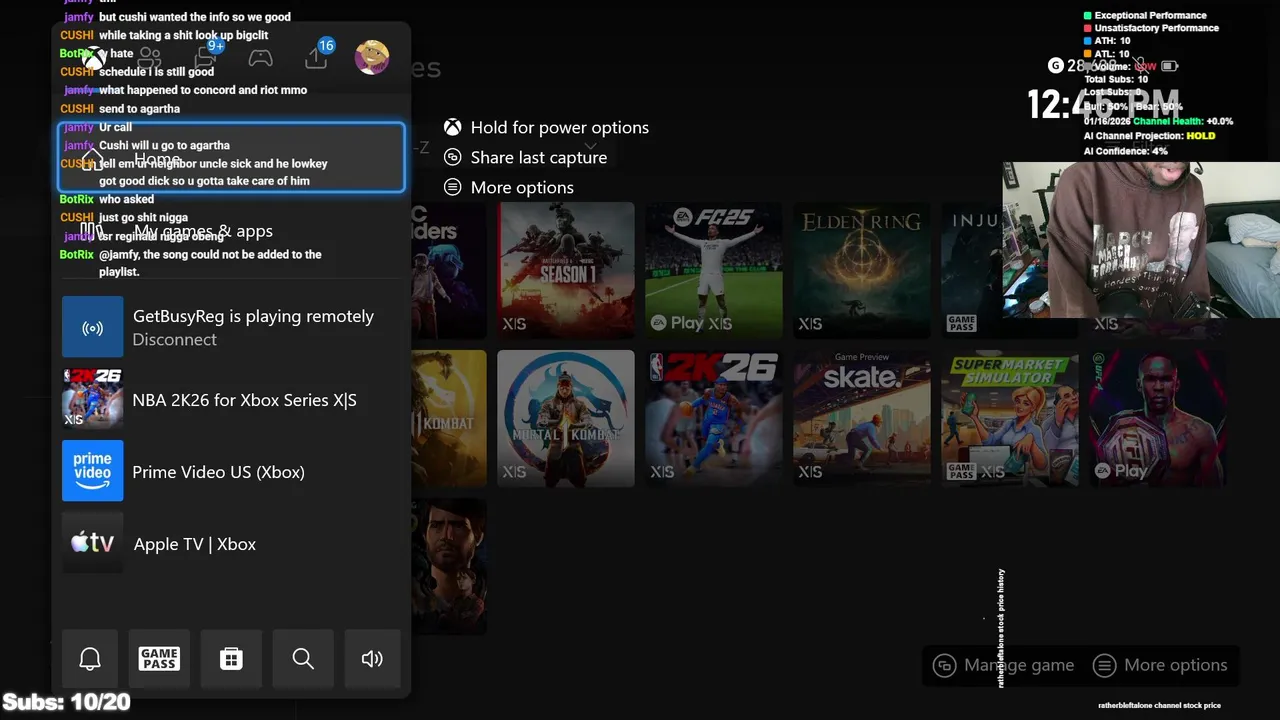Select the EA UFC game tile
This screenshot has height=720, width=1280.
(1158, 418)
